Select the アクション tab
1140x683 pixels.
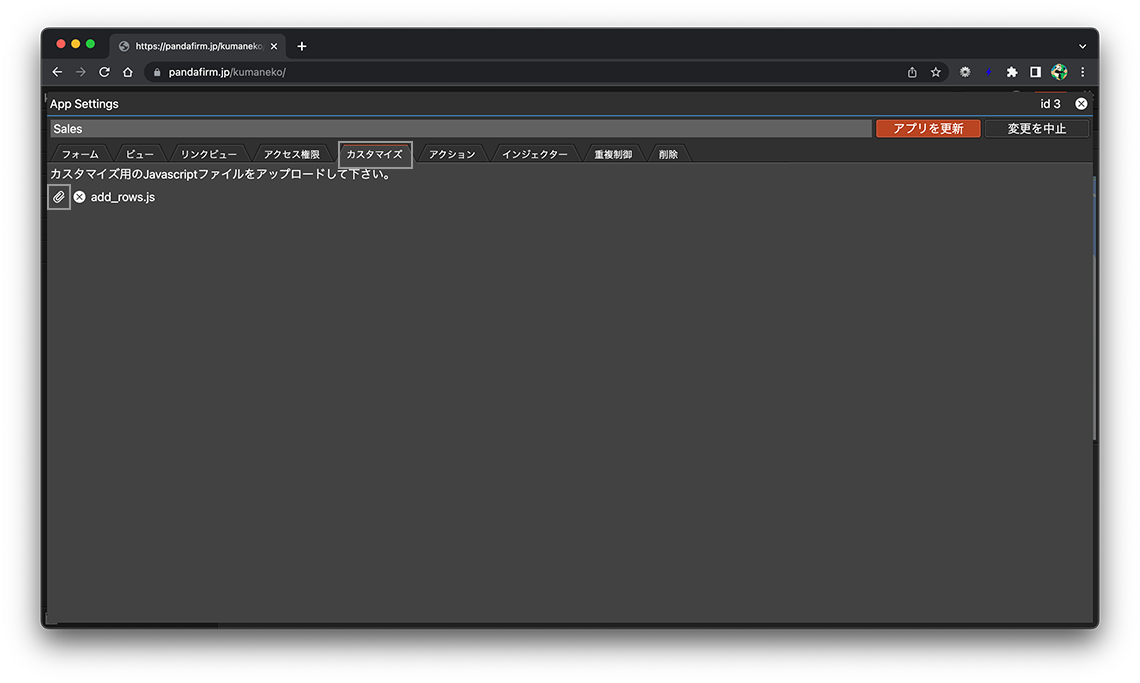coord(452,155)
